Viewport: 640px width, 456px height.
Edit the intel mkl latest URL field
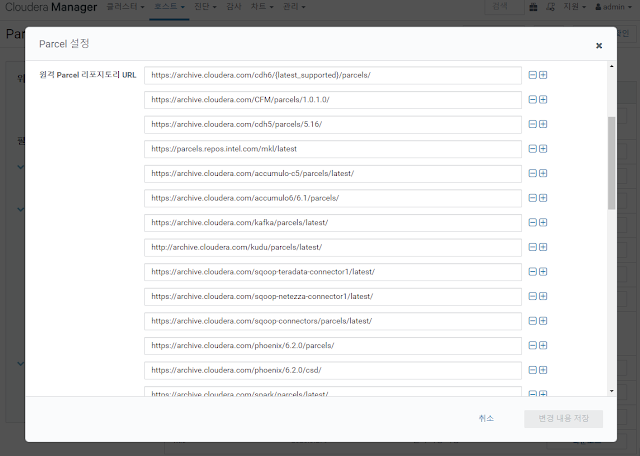[x=333, y=149]
